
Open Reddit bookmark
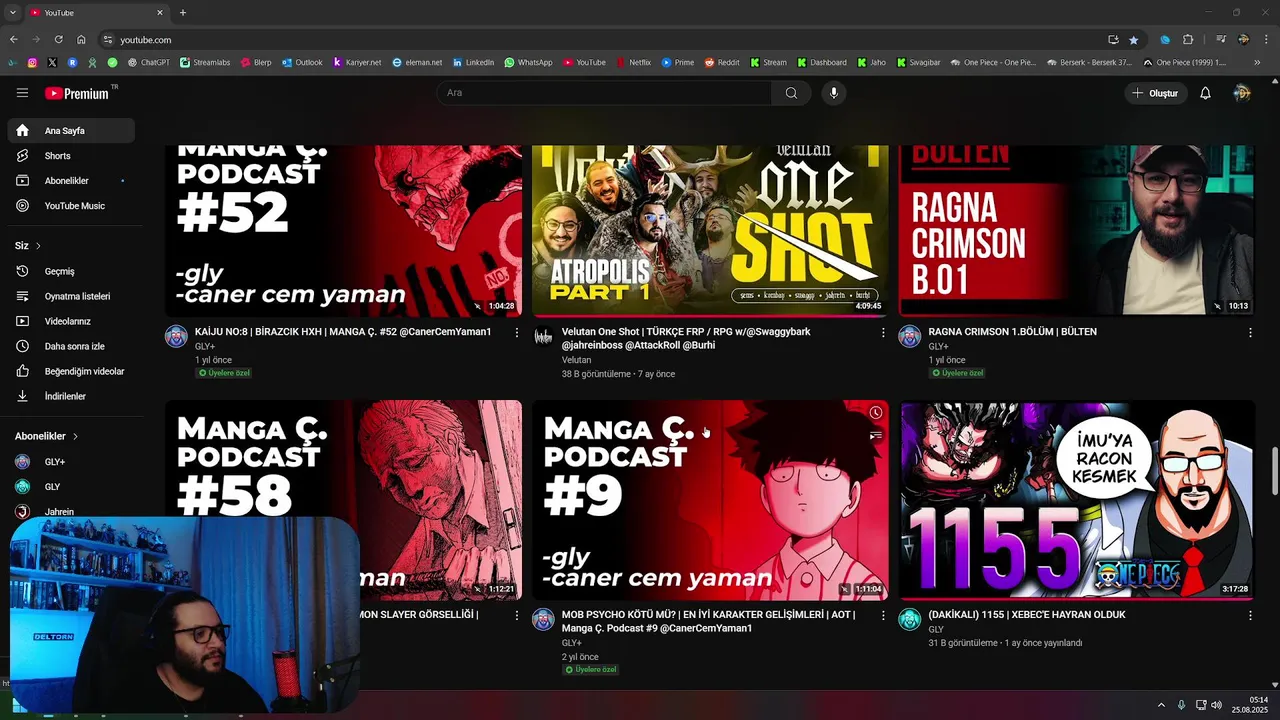[722, 62]
